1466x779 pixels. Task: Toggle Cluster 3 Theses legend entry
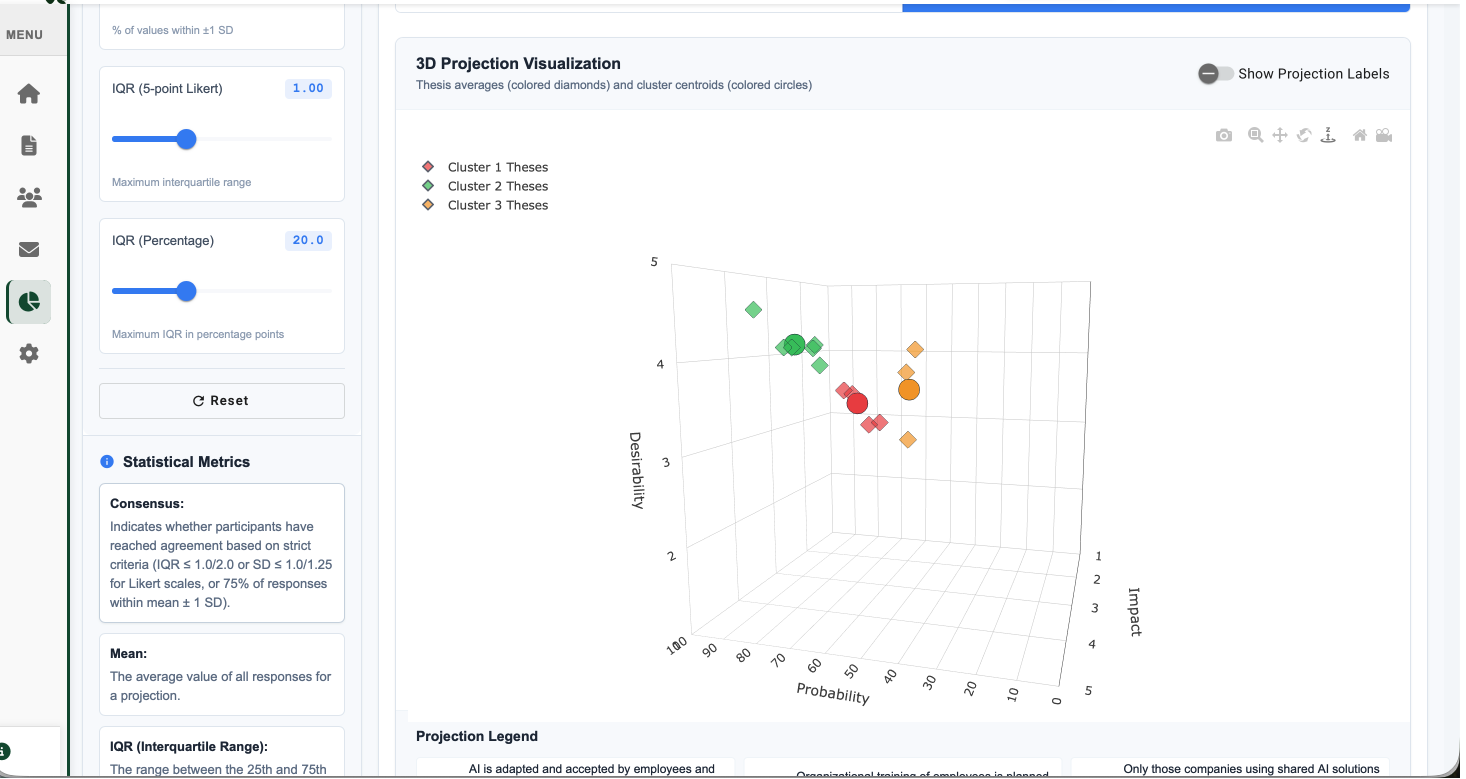(497, 205)
